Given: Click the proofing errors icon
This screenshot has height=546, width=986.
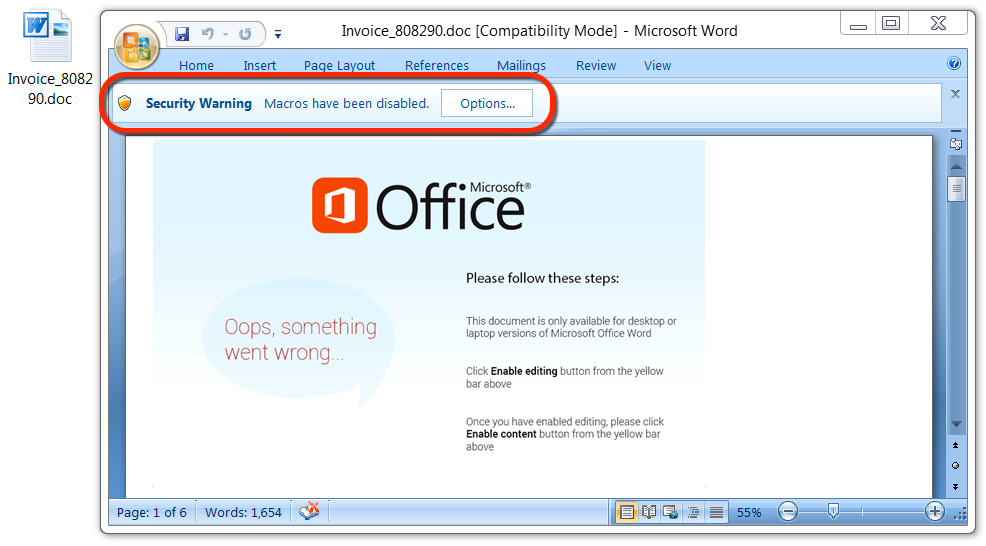Looking at the screenshot, I should [x=309, y=511].
